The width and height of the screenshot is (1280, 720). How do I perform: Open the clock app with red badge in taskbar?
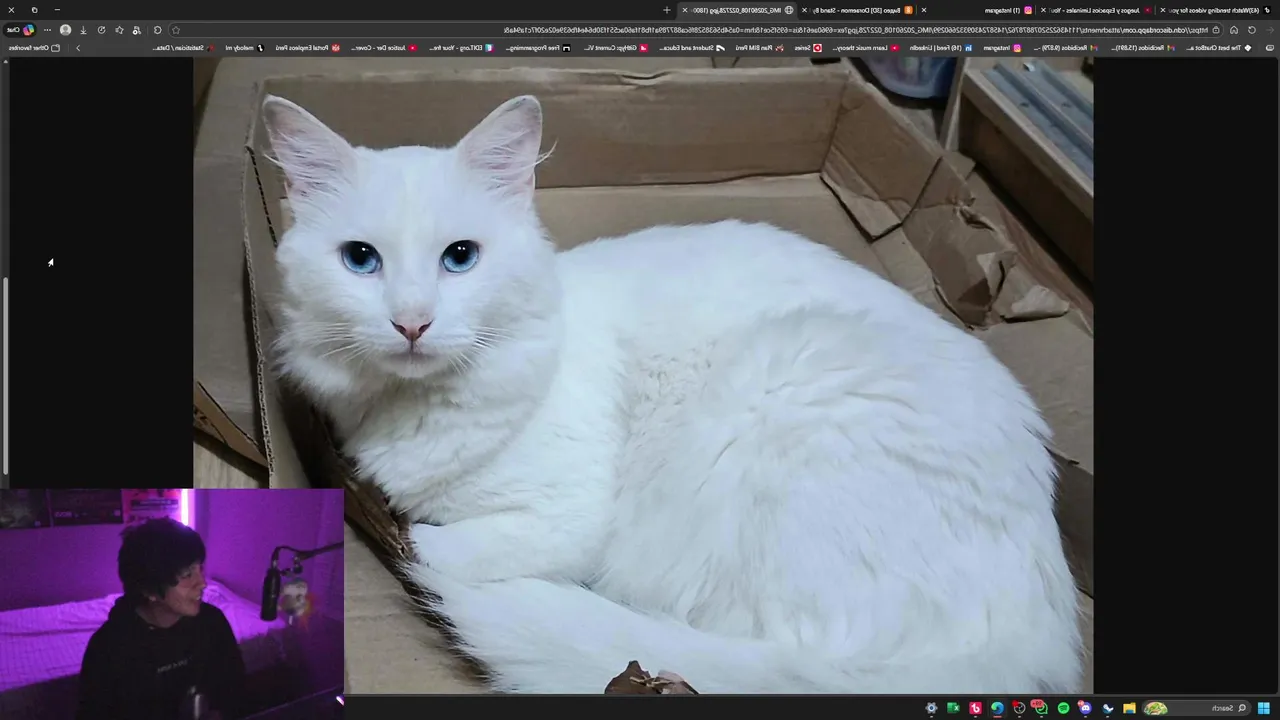tap(1019, 708)
